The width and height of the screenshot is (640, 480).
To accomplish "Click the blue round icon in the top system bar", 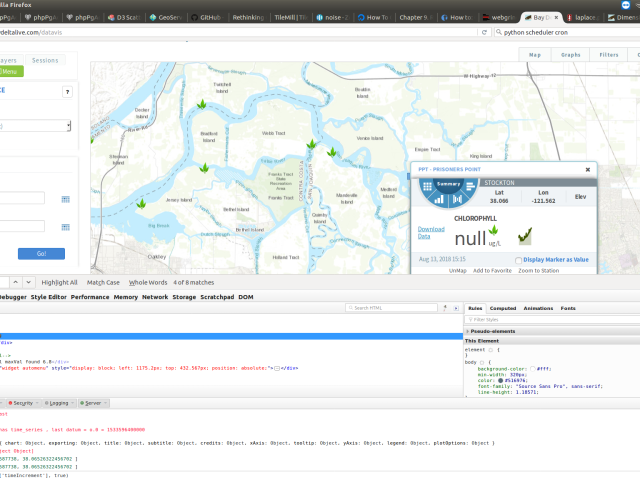I will pos(626,5).
